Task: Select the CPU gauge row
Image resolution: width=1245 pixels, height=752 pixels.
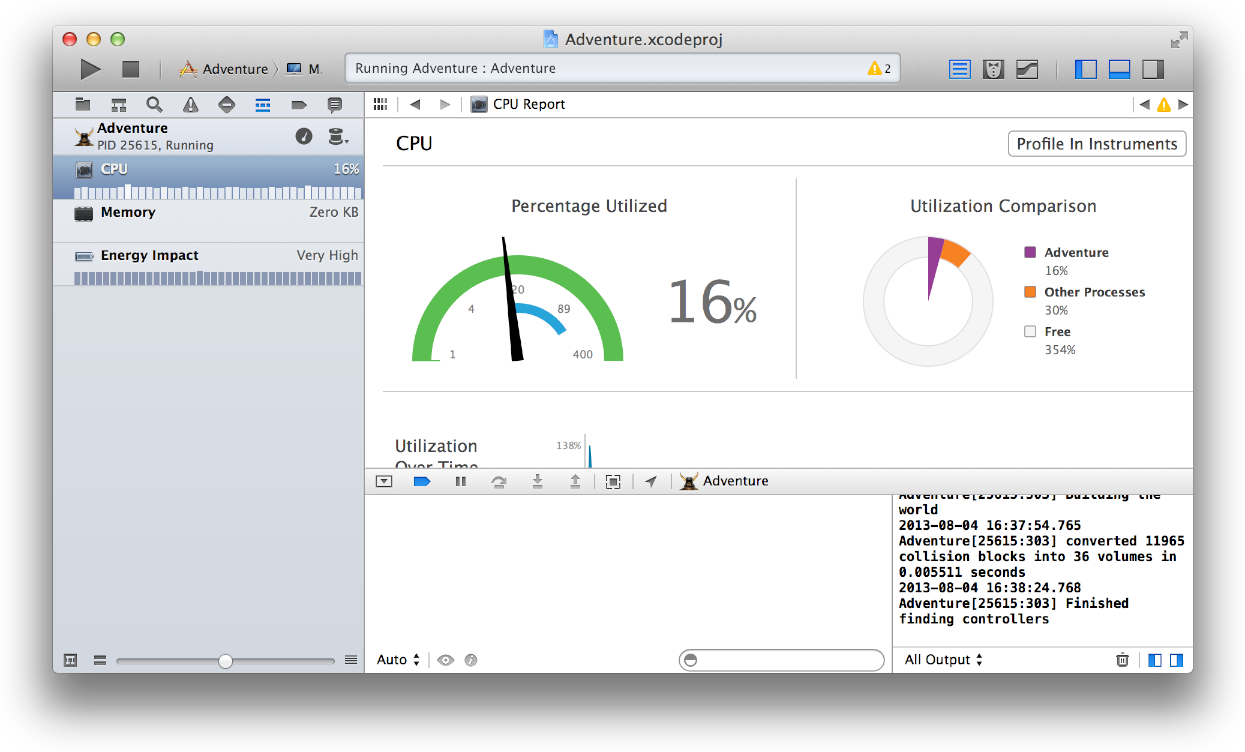Action: tap(209, 178)
